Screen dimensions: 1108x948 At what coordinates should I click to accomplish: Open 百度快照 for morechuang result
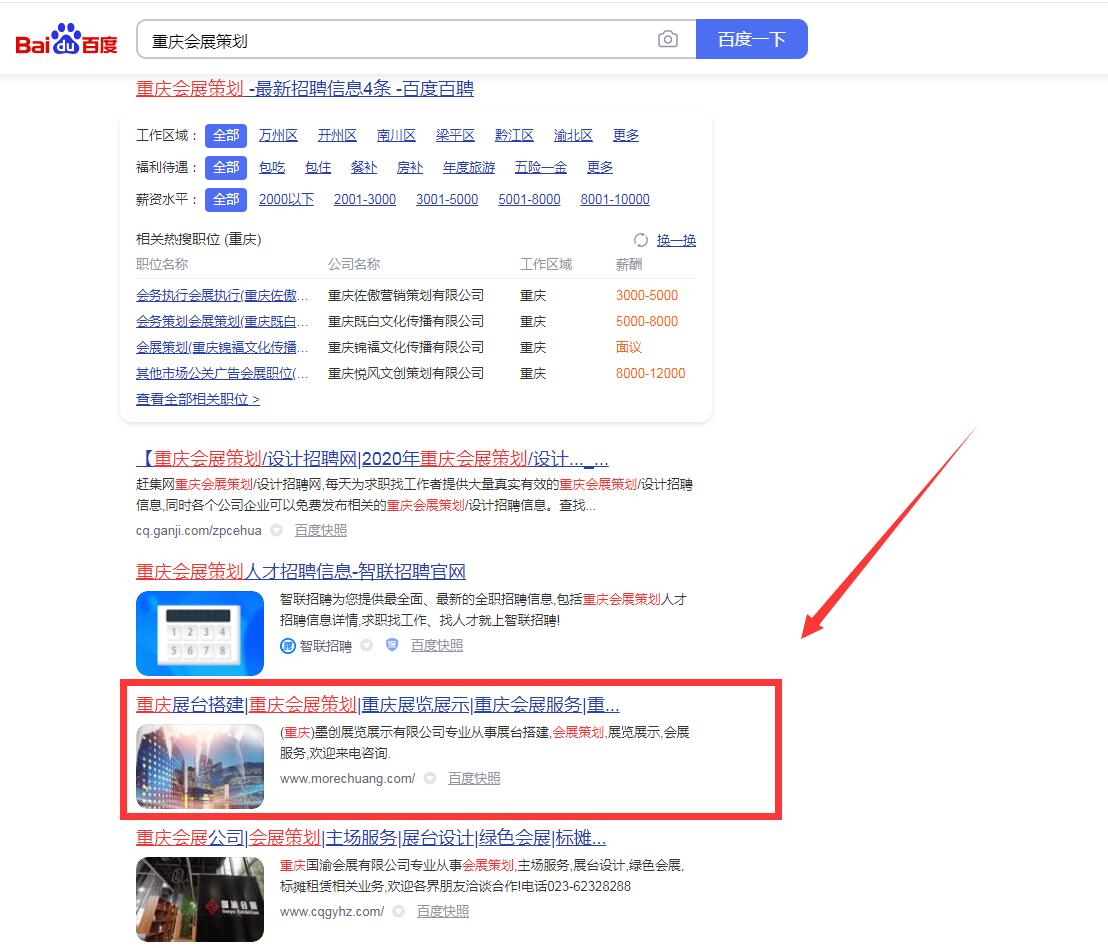click(474, 779)
